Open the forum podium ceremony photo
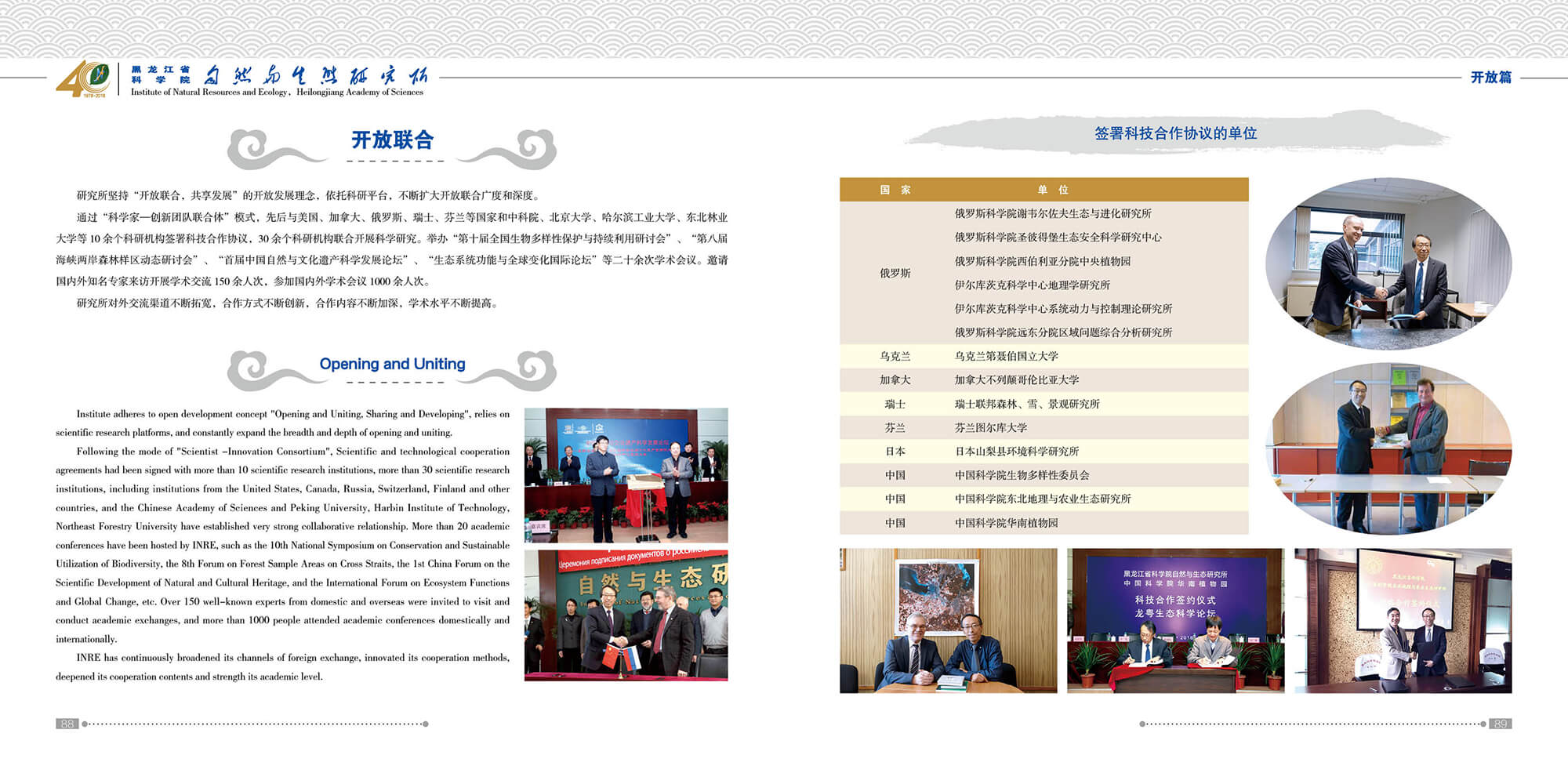1568x784 pixels. pyautogui.click(x=626, y=475)
